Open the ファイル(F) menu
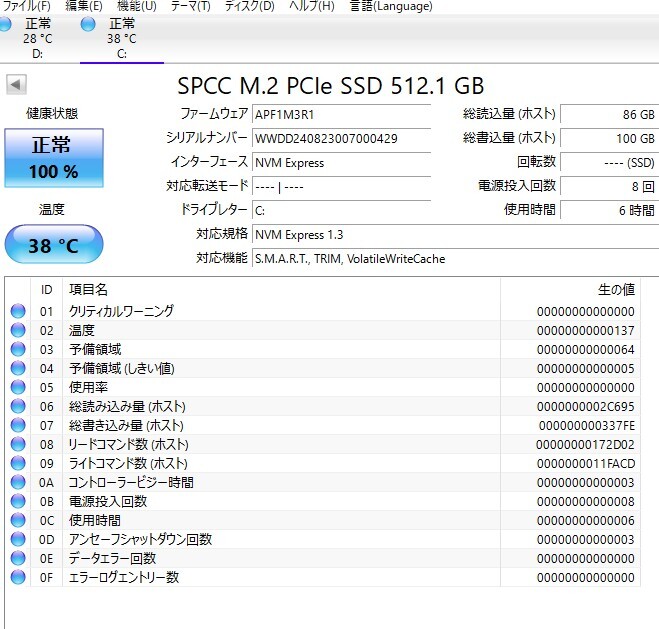This screenshot has width=659, height=629. [x=26, y=6]
